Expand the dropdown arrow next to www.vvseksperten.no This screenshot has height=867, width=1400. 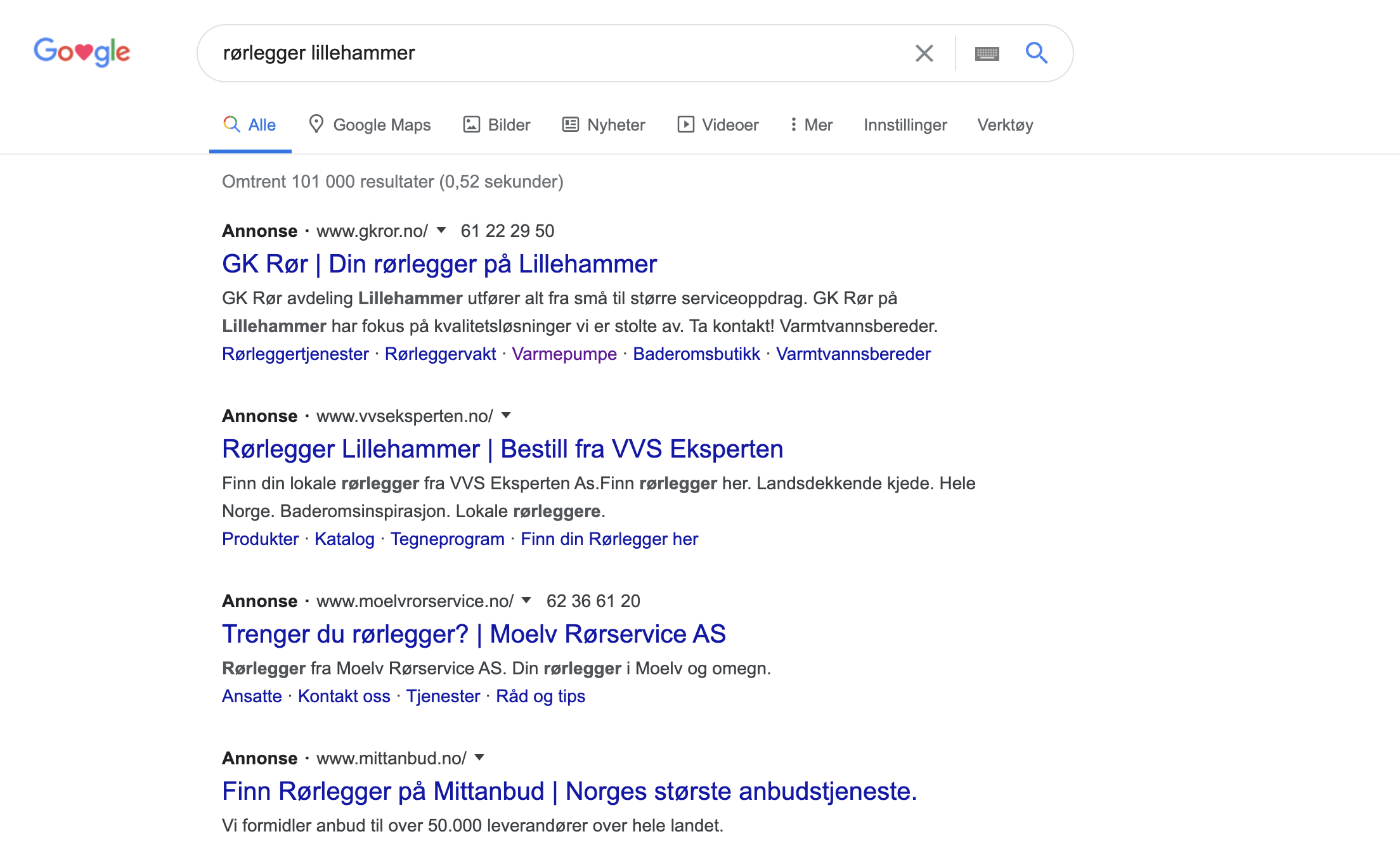506,415
